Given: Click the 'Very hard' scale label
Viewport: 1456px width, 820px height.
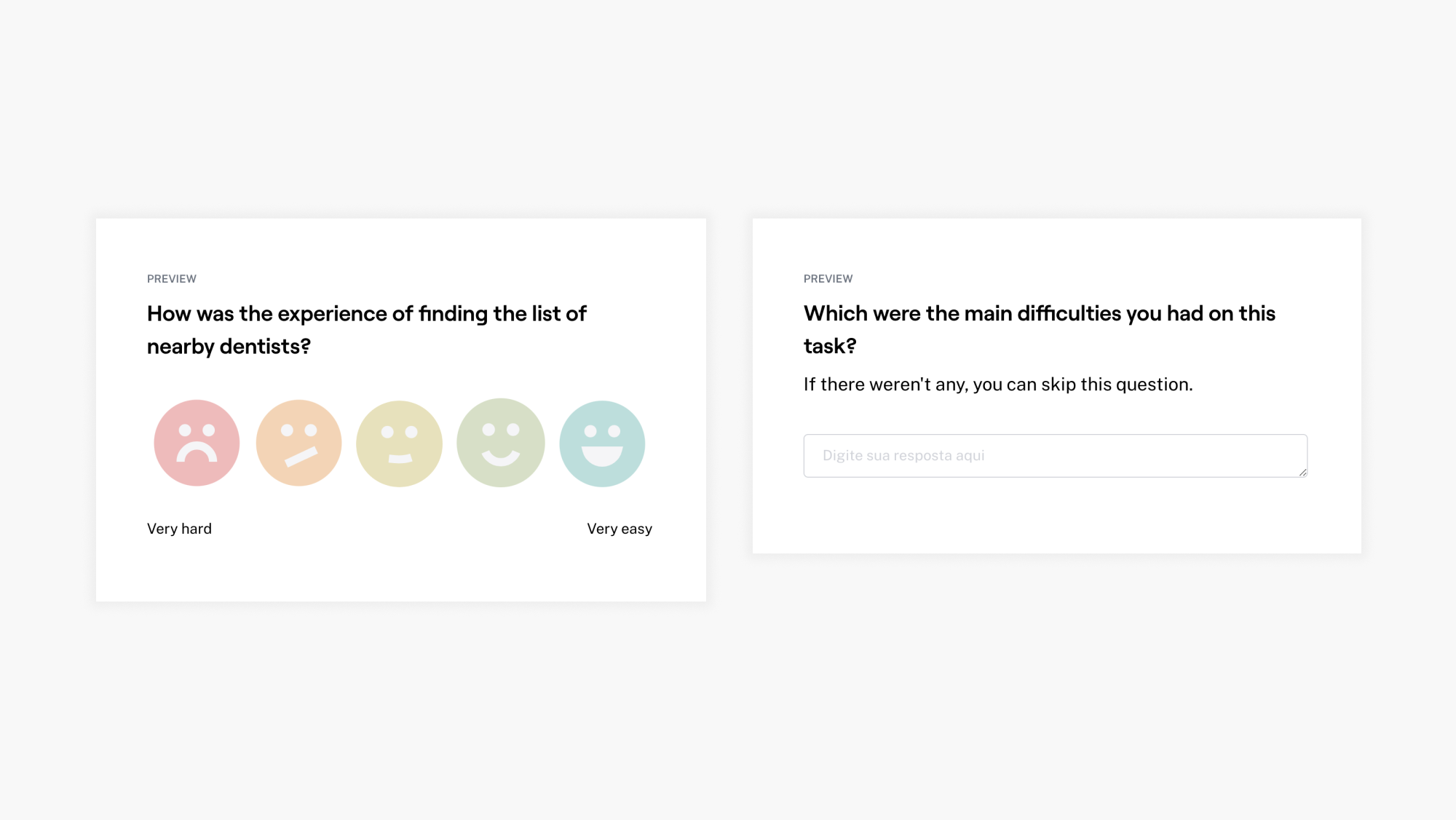Looking at the screenshot, I should (x=179, y=529).
